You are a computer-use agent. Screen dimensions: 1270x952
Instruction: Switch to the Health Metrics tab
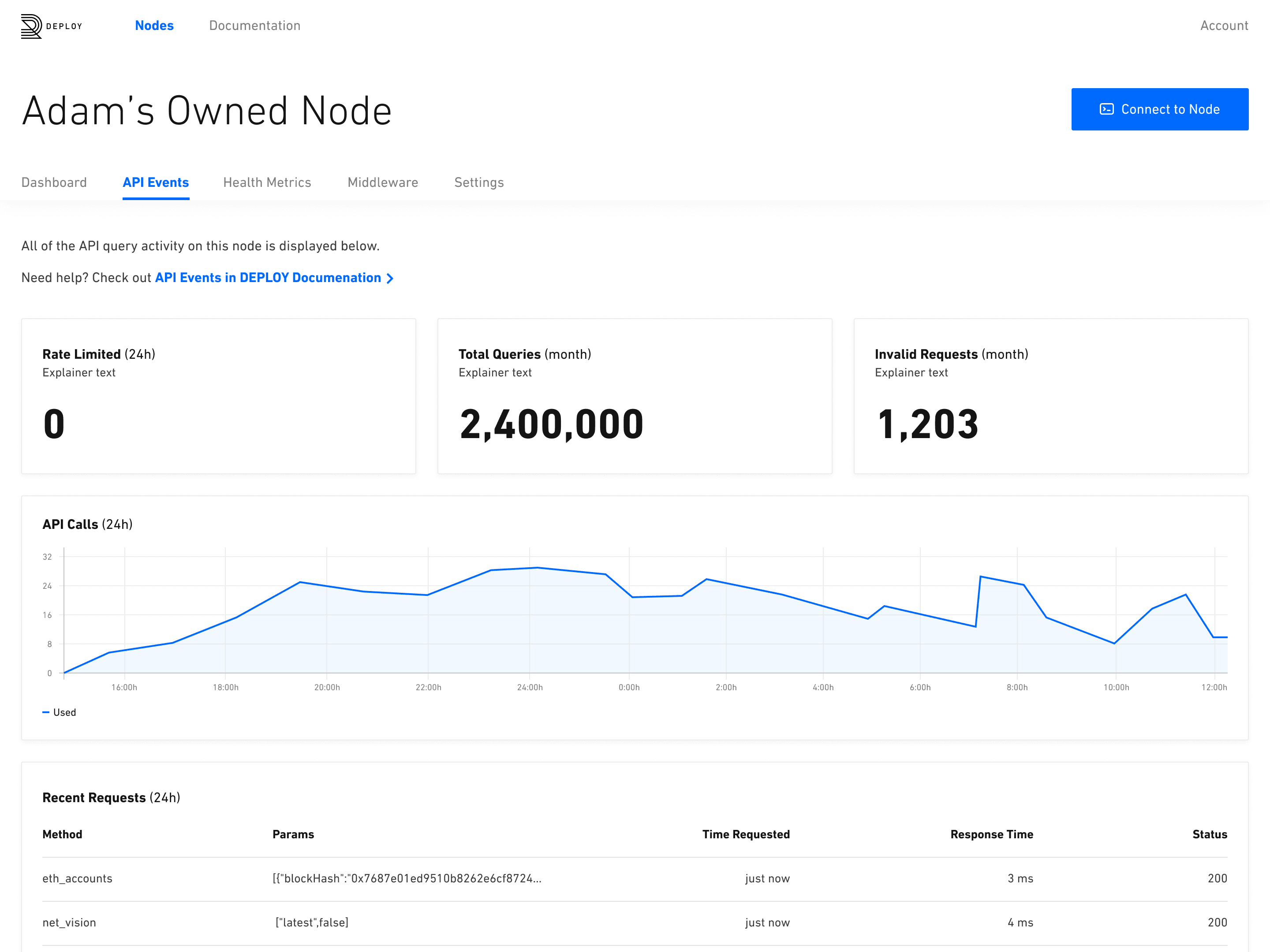pos(267,182)
